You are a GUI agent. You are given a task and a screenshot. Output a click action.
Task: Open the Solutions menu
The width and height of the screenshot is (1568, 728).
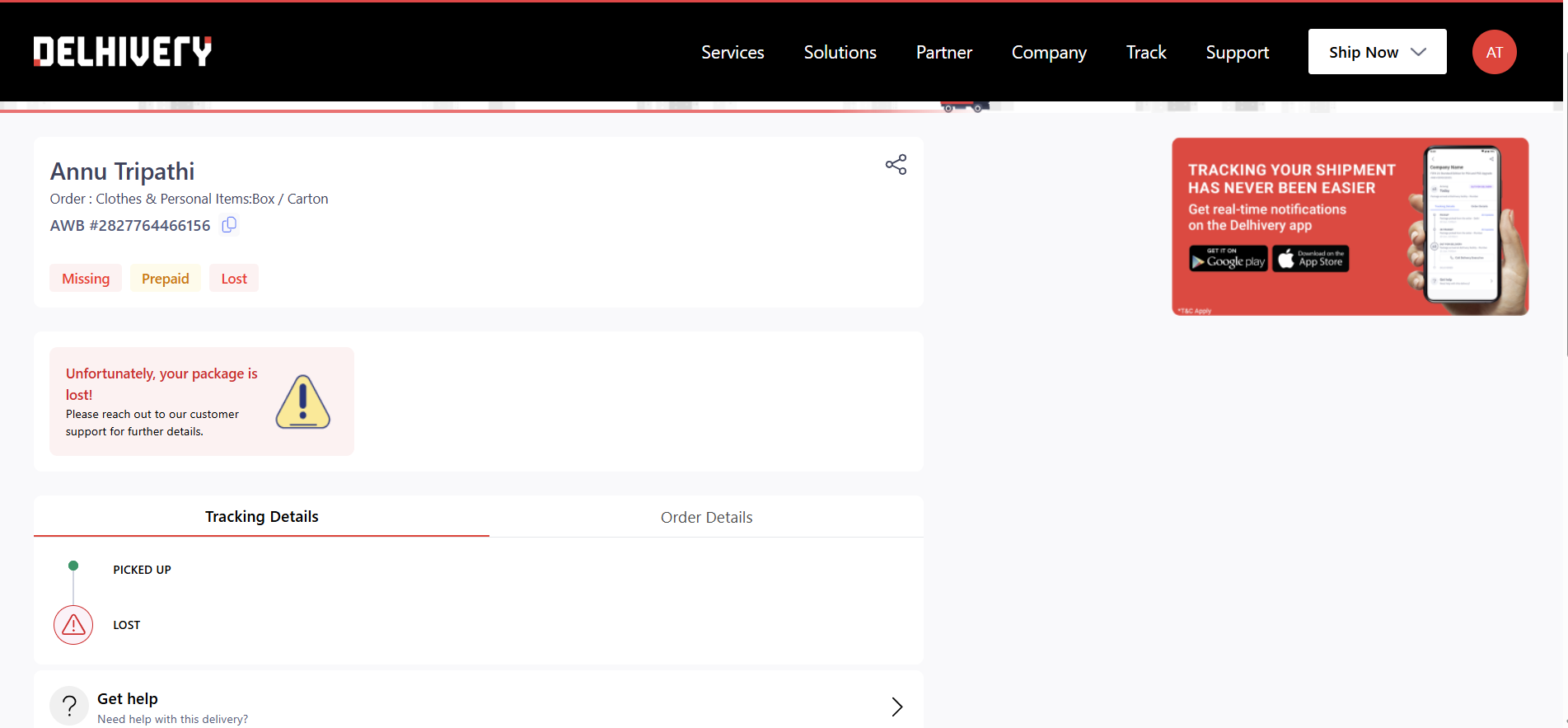tap(840, 52)
